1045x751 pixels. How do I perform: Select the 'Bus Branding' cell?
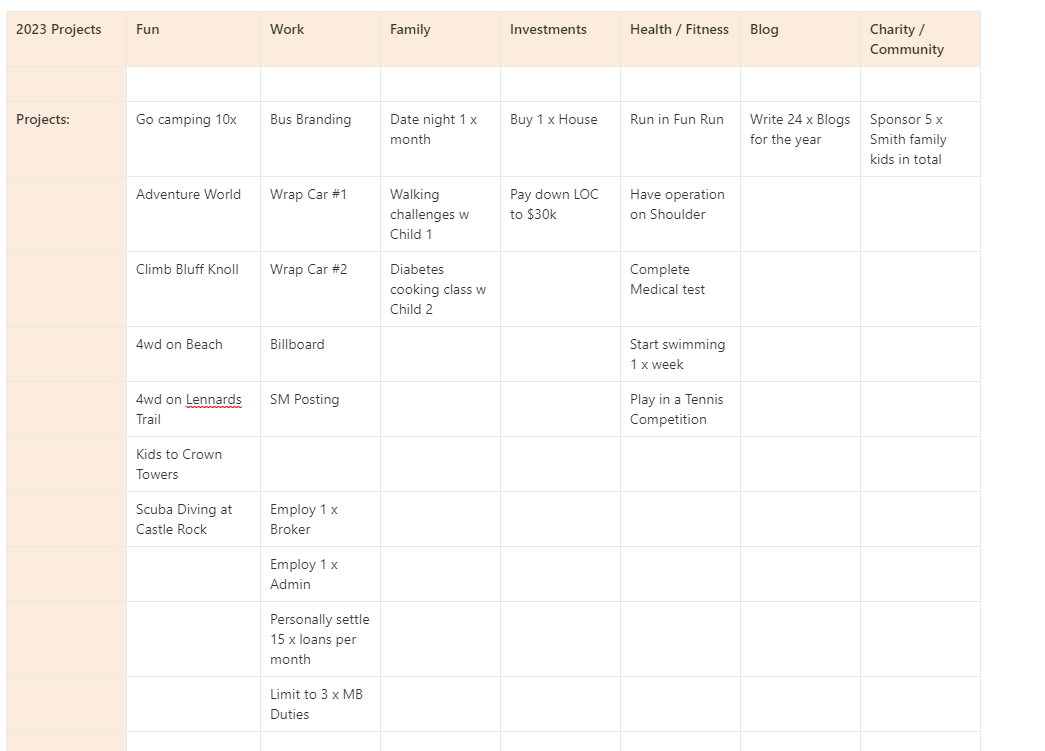pos(320,139)
